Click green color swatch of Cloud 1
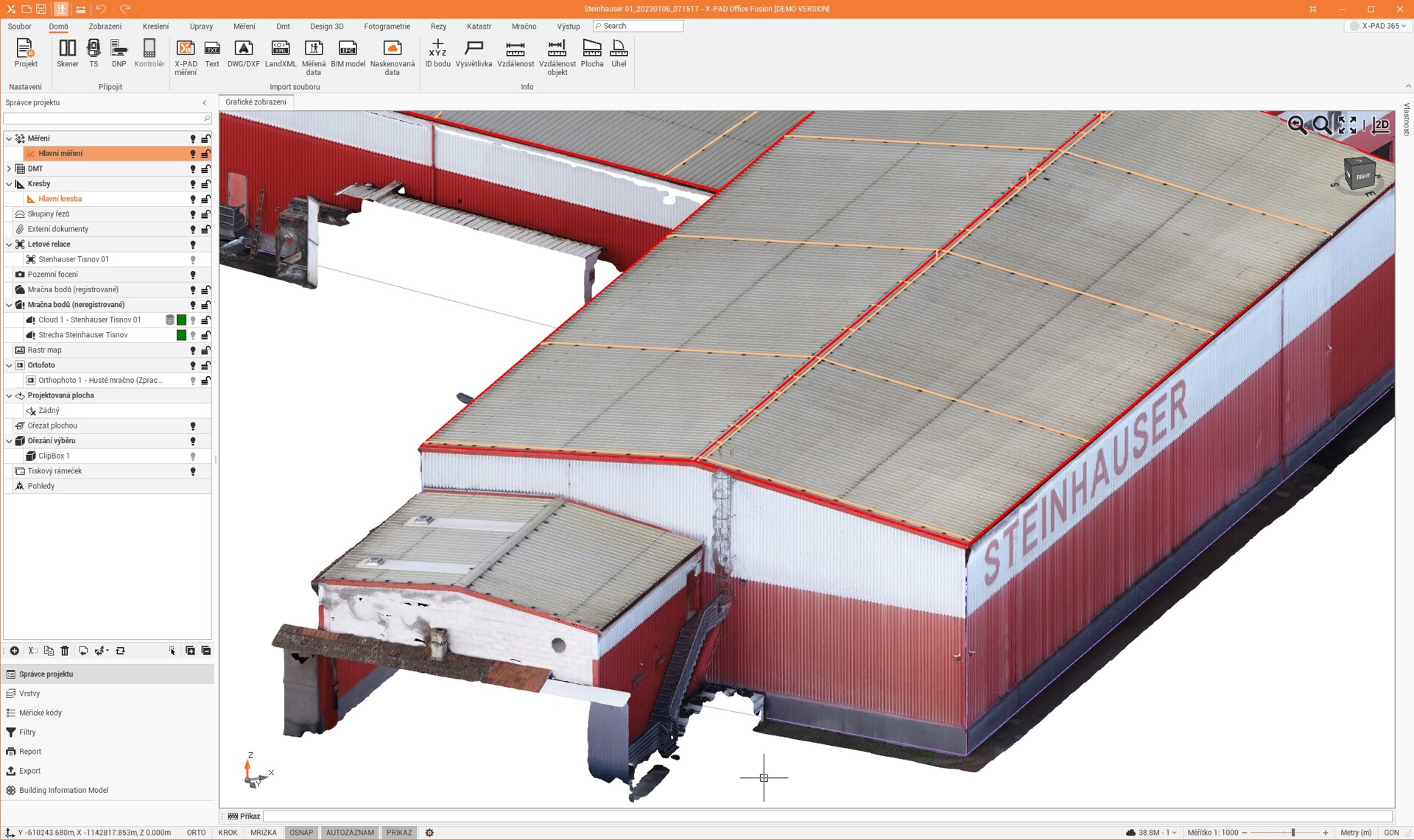The width and height of the screenshot is (1414, 840). 181,320
